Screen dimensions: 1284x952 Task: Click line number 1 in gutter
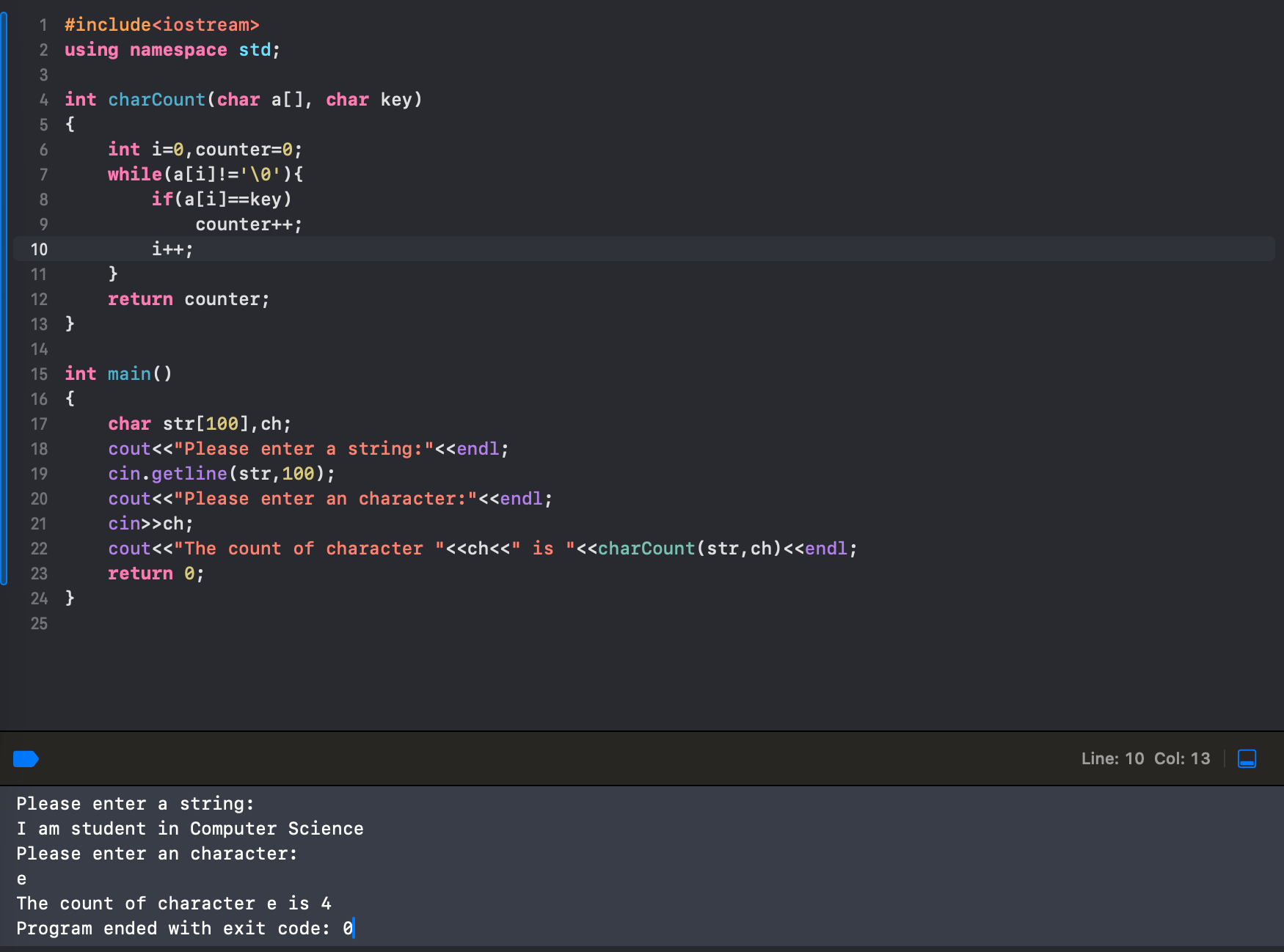[43, 25]
